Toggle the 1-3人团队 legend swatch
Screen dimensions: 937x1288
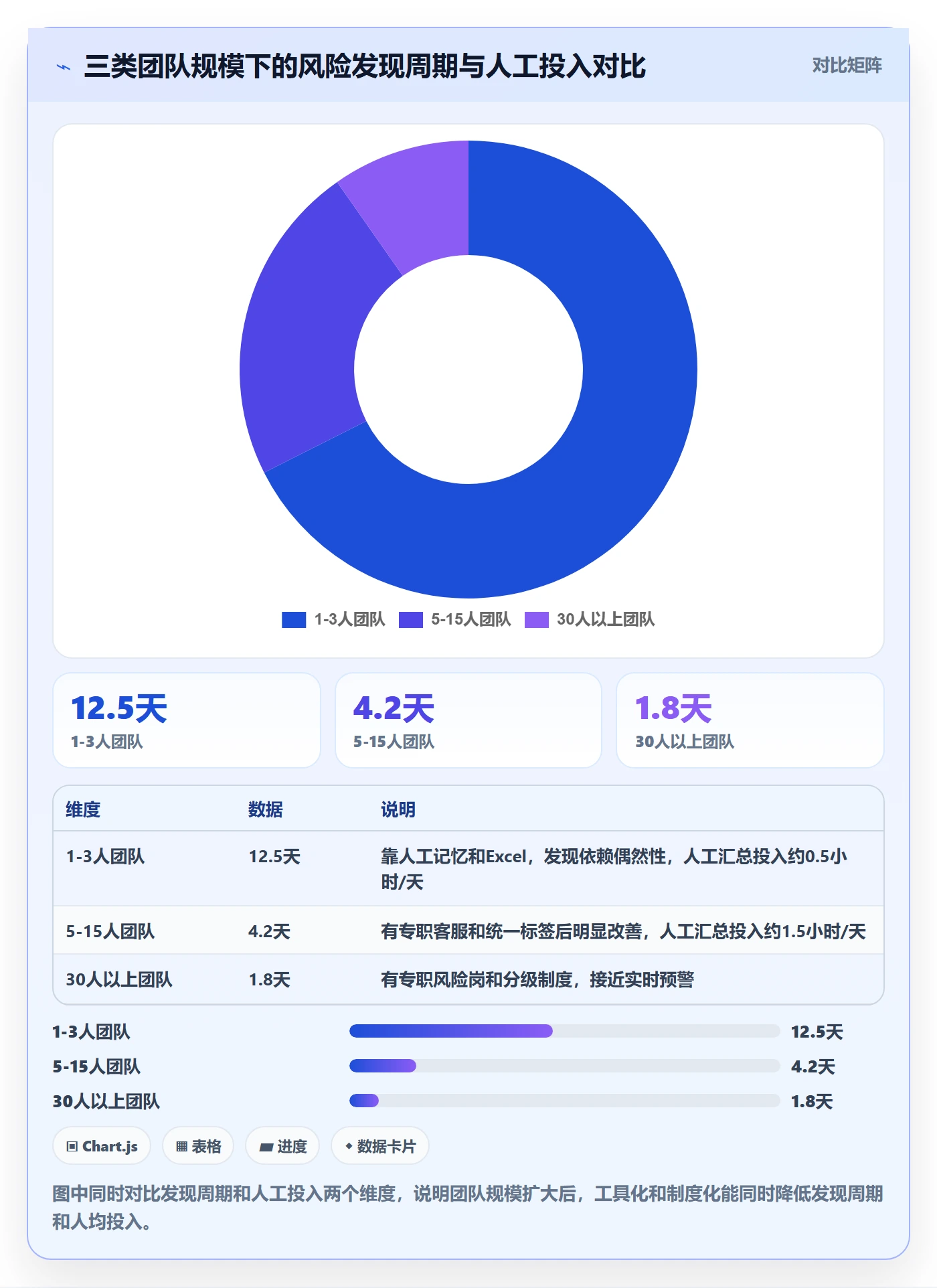[x=294, y=620]
